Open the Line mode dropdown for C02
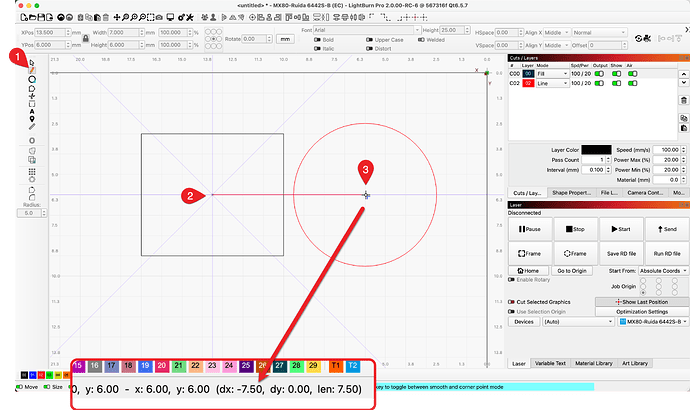Viewport: 690px width, 410px height. pyautogui.click(x=553, y=83)
